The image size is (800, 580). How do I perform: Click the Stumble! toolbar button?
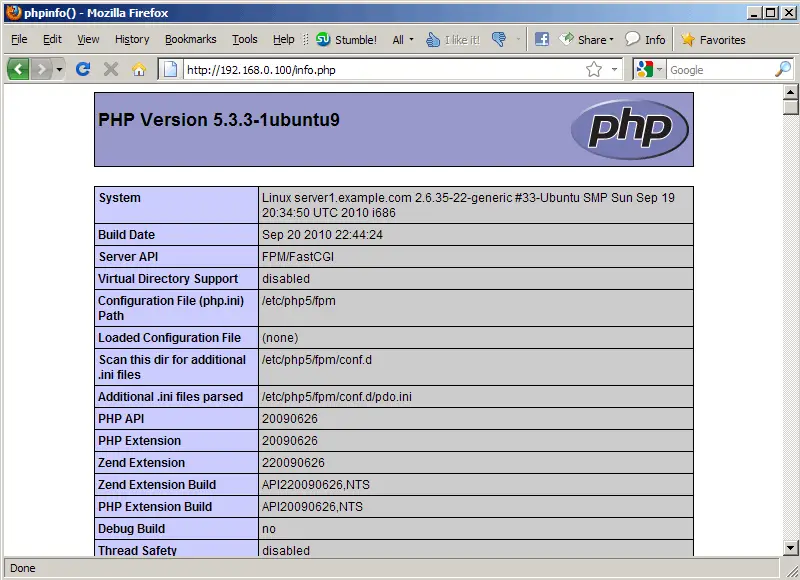pyautogui.click(x=346, y=40)
